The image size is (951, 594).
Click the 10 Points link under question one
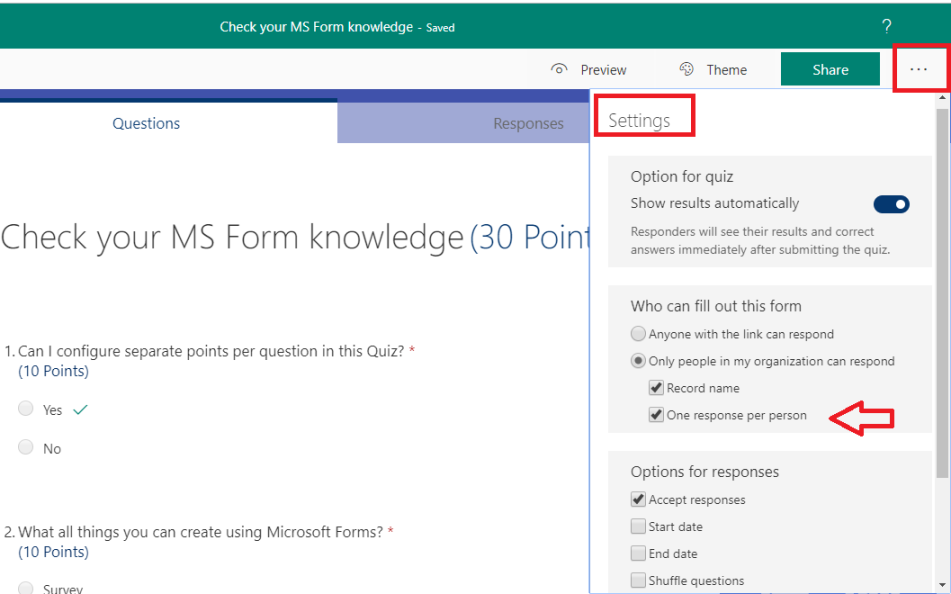53,370
